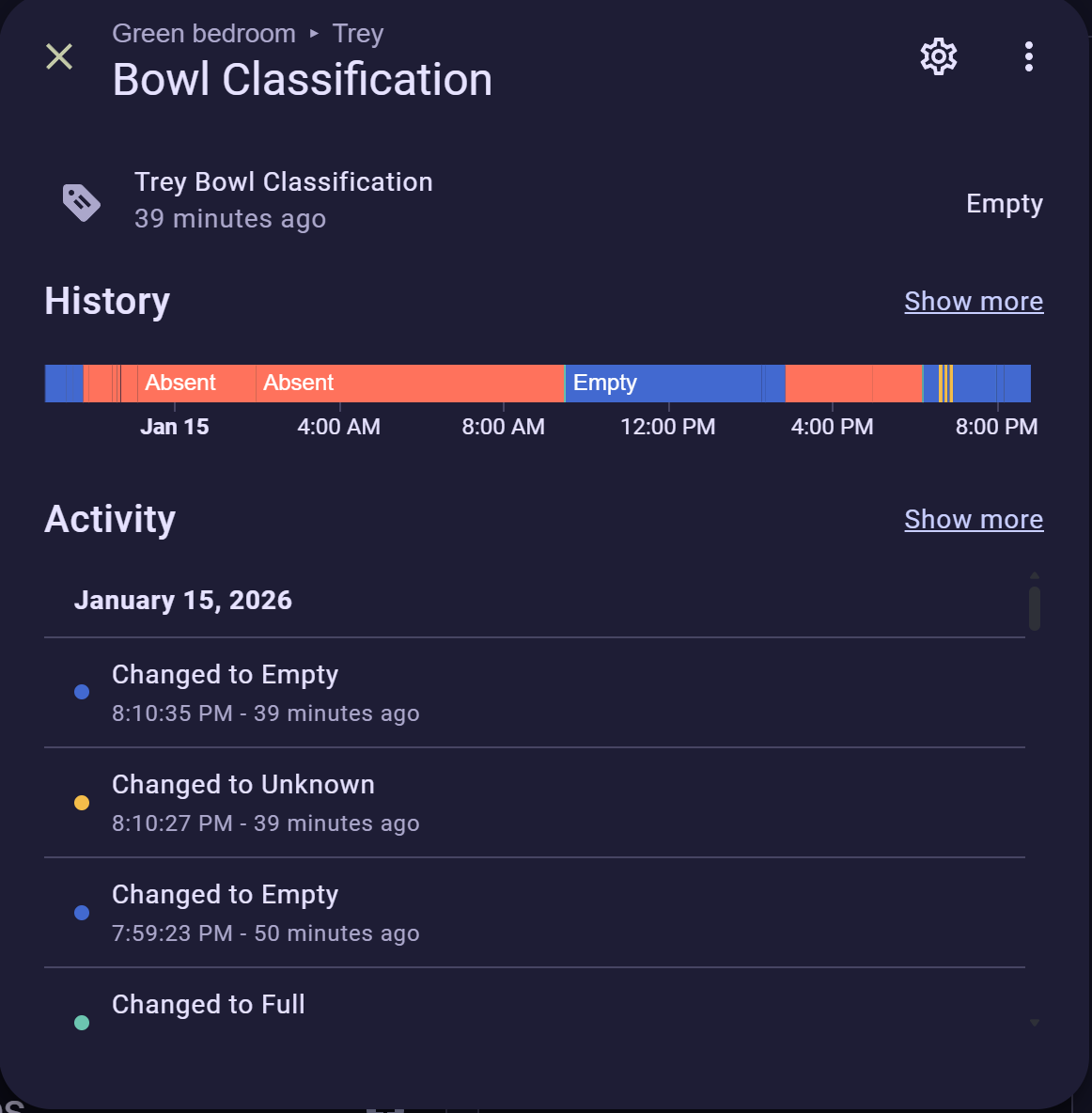The width and height of the screenshot is (1092, 1113).
Task: Click the green dot beside Changed to Full
Action: pos(82,1023)
